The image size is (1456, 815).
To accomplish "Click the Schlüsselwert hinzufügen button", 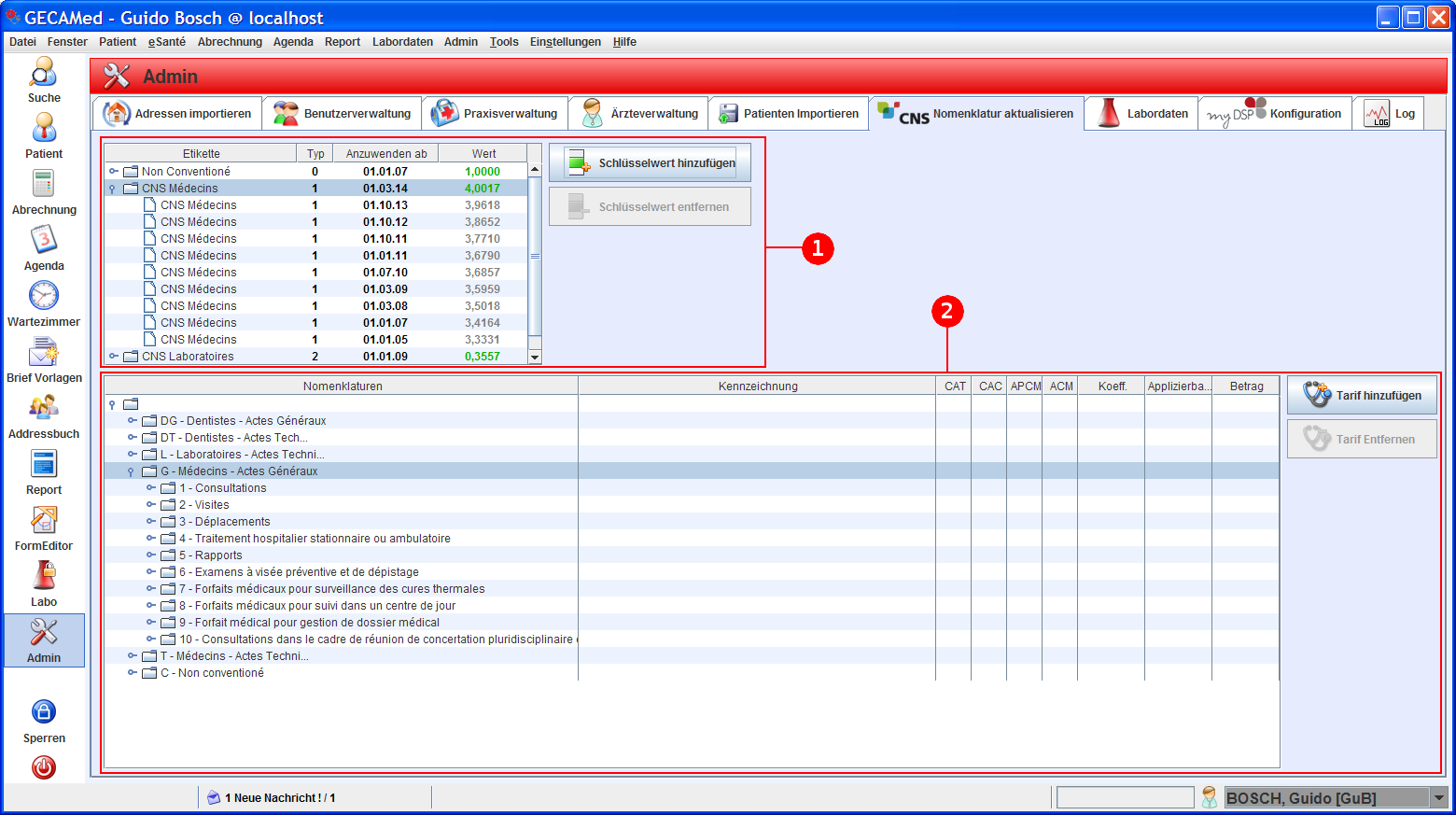I will tap(651, 163).
